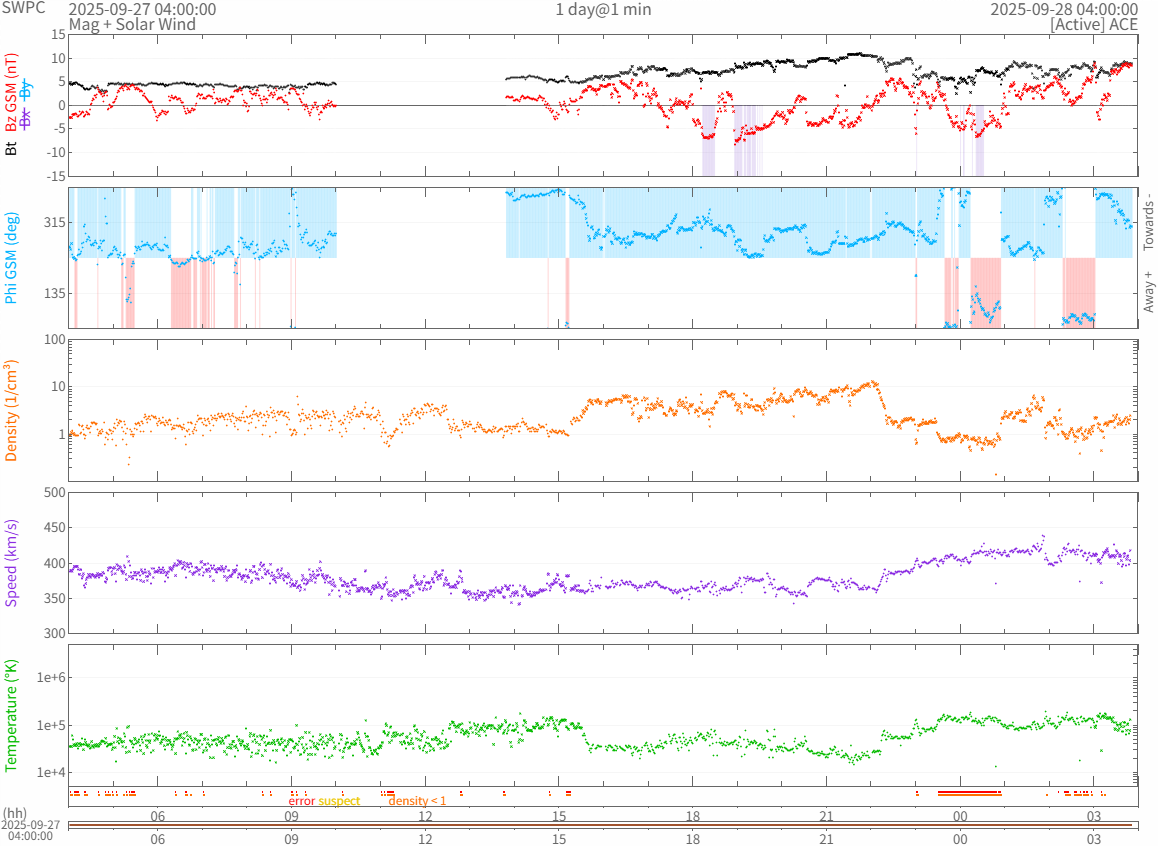The height and width of the screenshot is (846, 1158).
Task: Click the yellow 'suspect' legend label
Action: (339, 801)
